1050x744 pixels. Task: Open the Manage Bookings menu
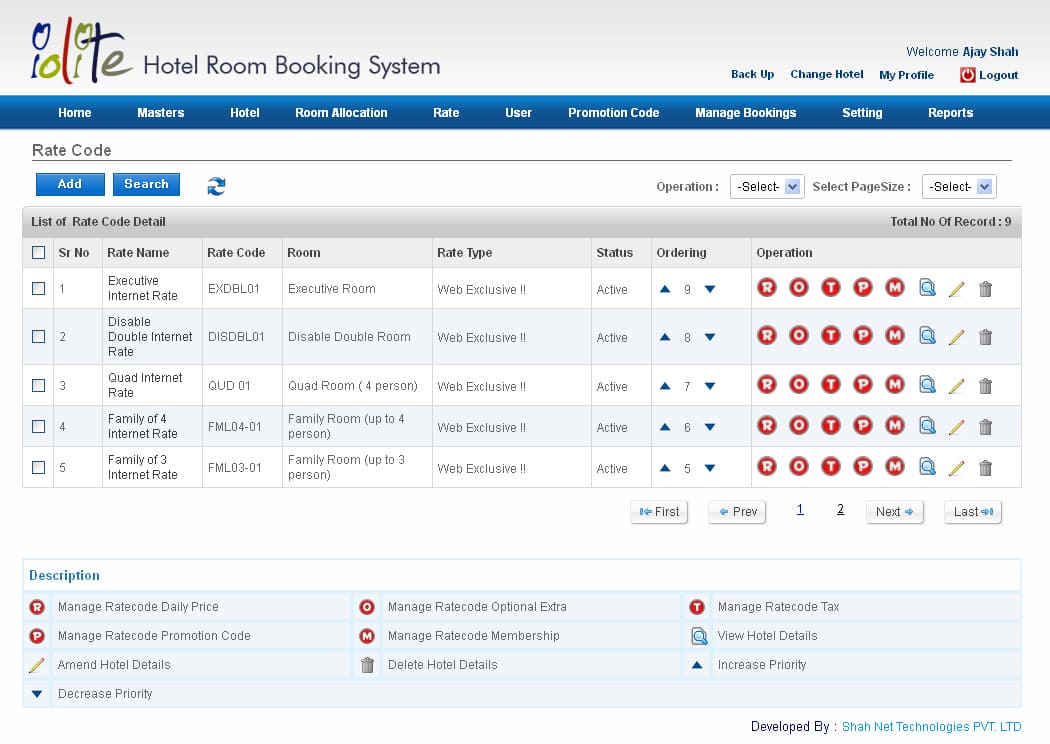(745, 112)
